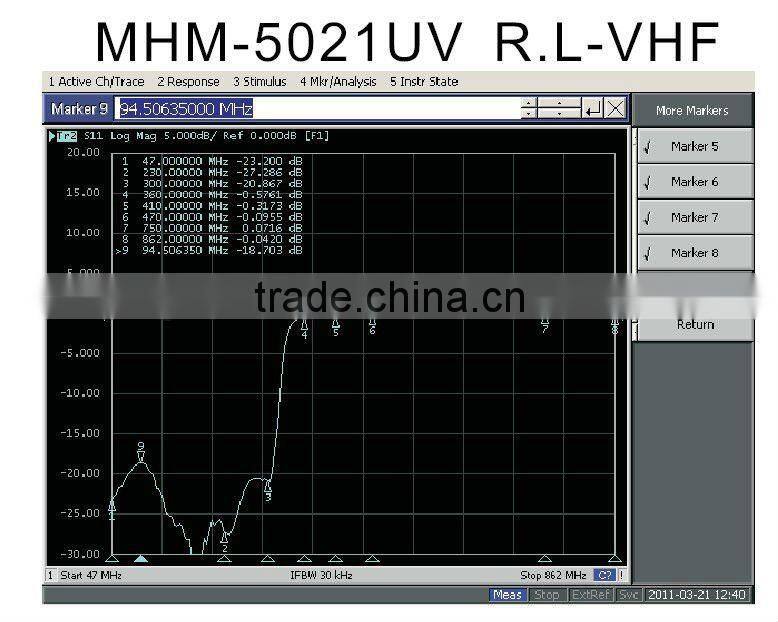The image size is (778, 622).
Task: Click the Svc status indicator
Action: coord(628,594)
